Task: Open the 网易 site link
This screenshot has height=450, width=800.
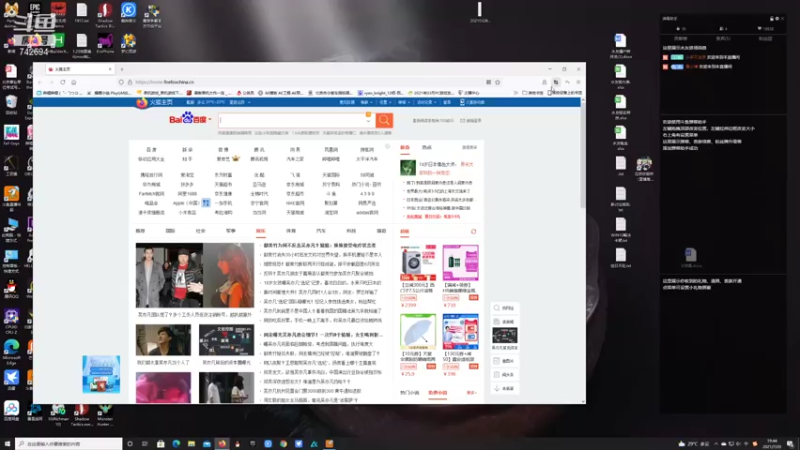Action: [295, 149]
